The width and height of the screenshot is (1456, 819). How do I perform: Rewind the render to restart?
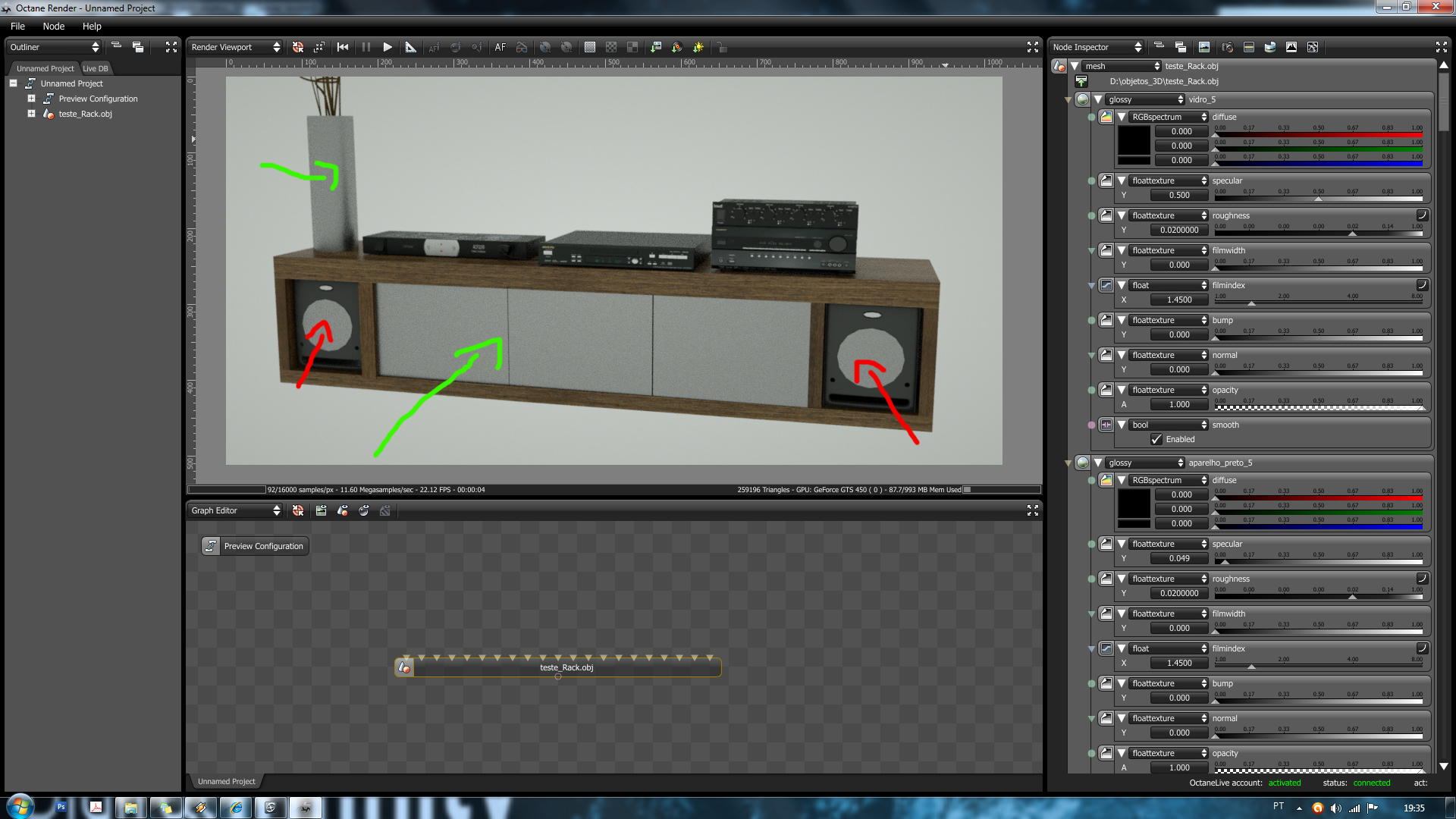tap(343, 47)
